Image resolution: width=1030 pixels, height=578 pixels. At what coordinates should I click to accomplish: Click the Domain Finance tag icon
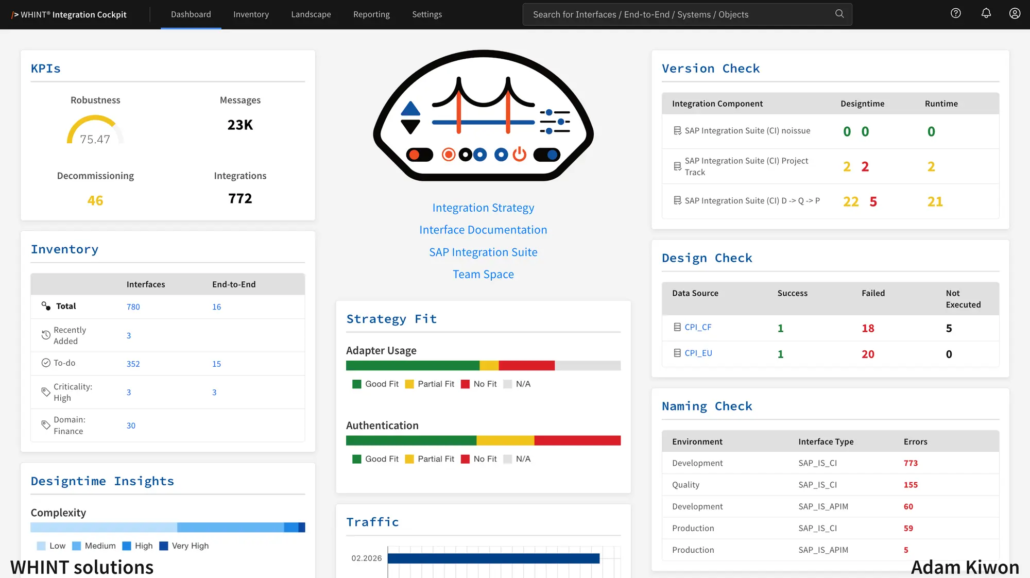pos(46,425)
